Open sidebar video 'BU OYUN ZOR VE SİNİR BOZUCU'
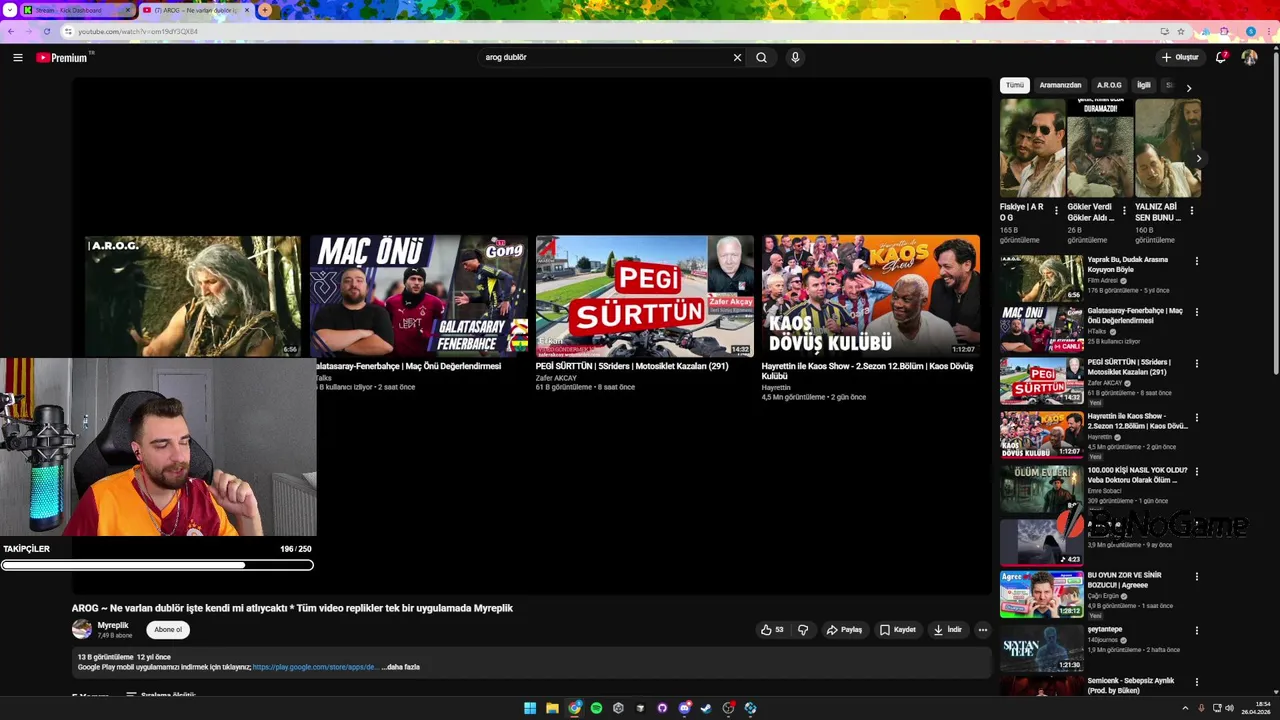 point(1041,594)
